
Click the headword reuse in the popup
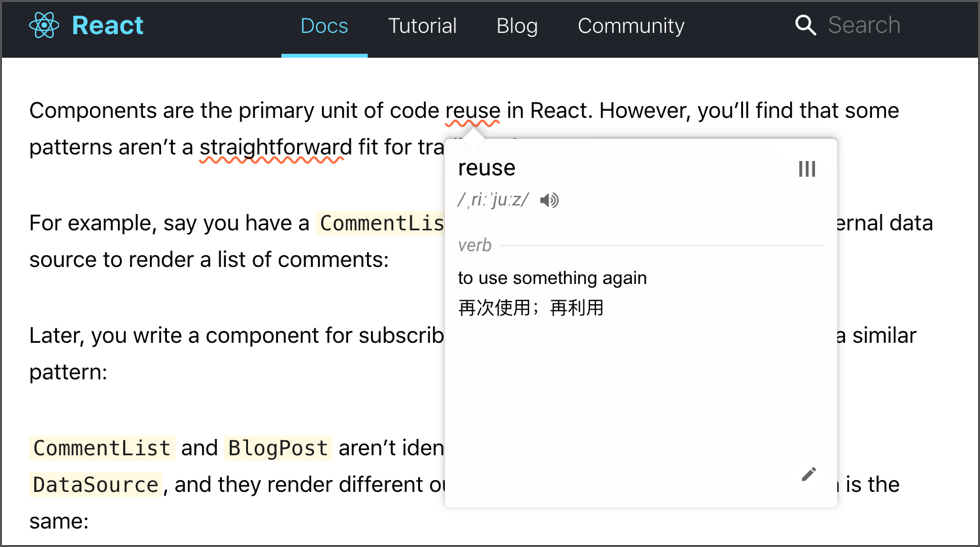pos(486,168)
